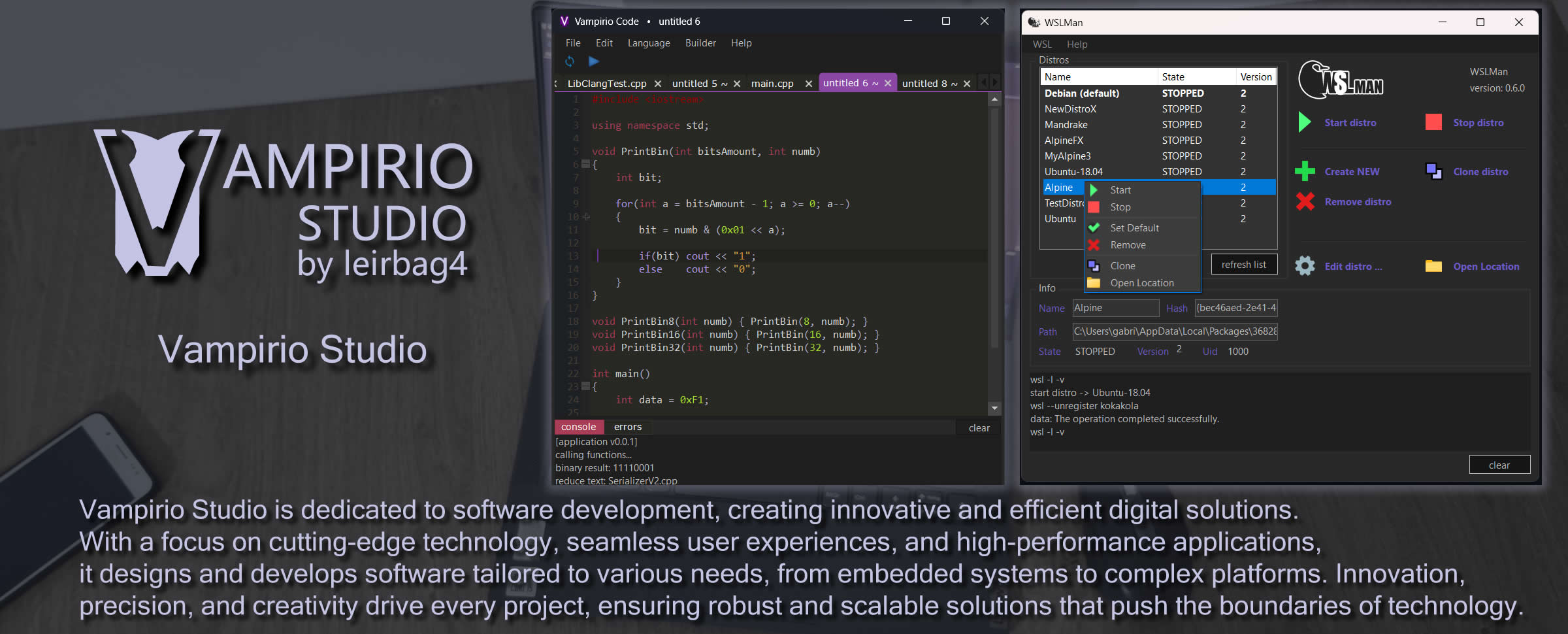Click the yellow folder Open Location icon
The image size is (1568, 634).
pos(1433,266)
